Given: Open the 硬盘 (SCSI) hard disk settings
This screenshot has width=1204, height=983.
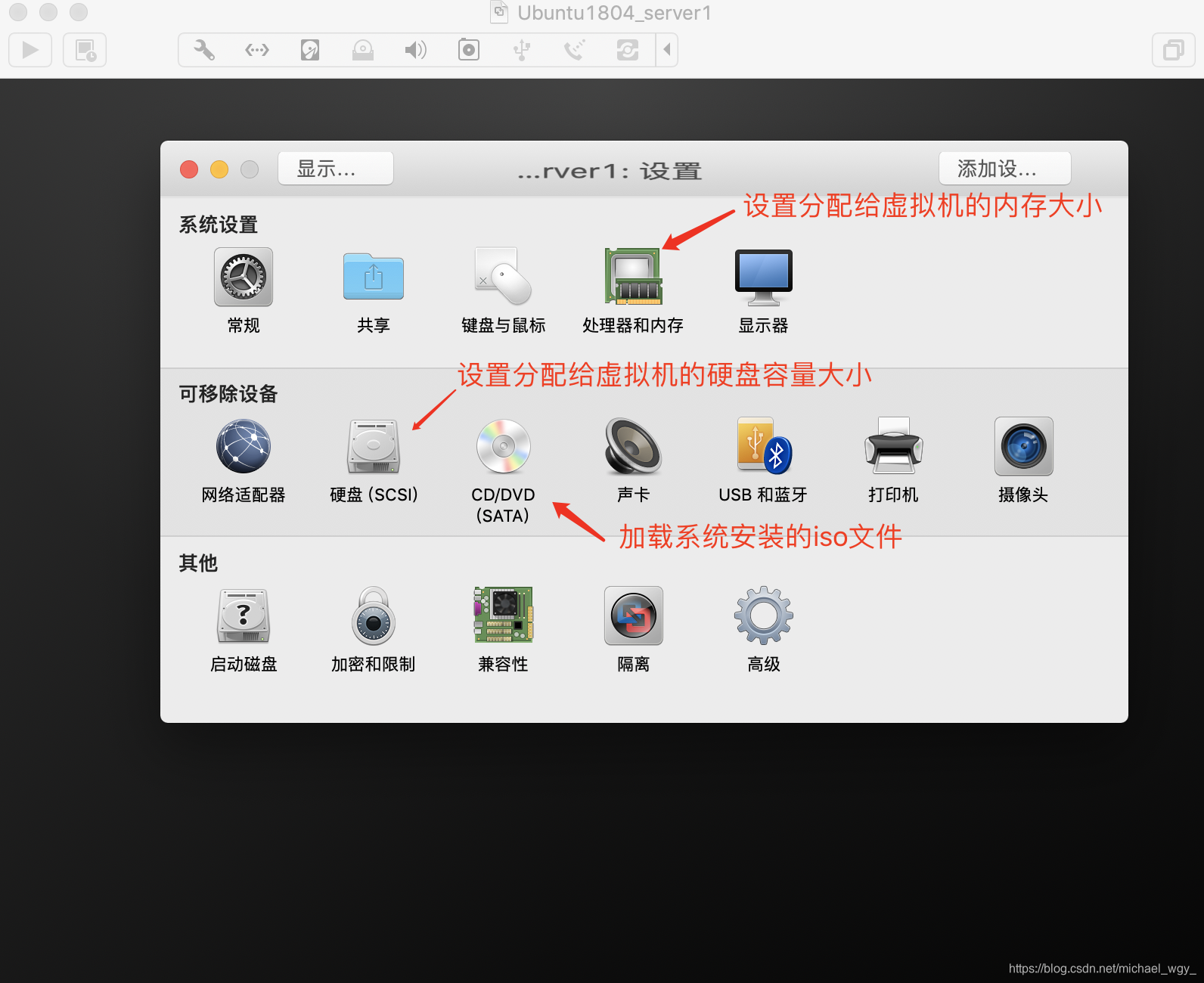Looking at the screenshot, I should point(374,460).
